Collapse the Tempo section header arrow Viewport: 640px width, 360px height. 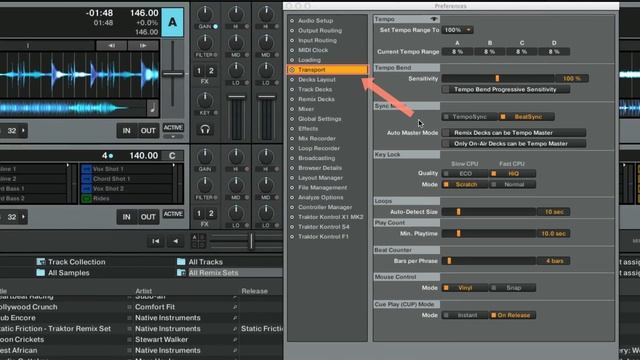[x=434, y=19]
